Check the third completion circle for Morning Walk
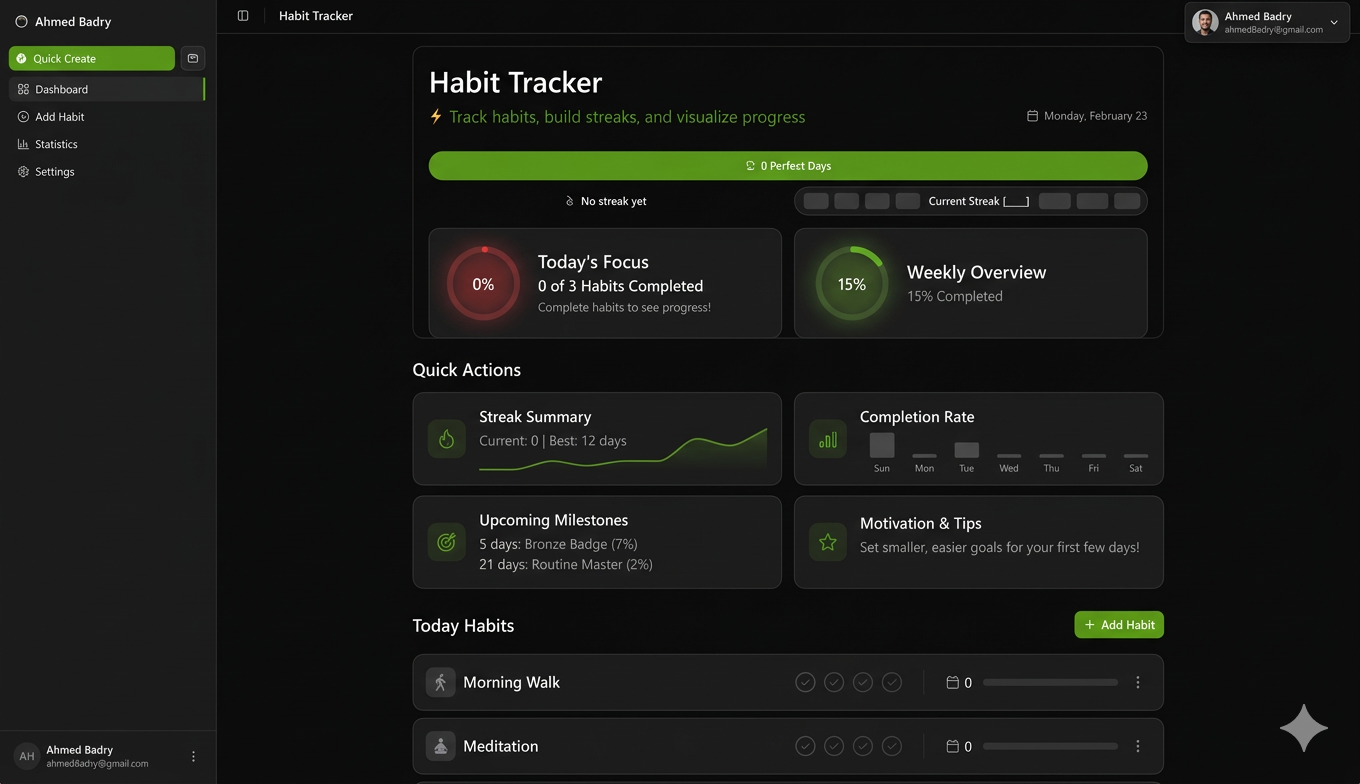The width and height of the screenshot is (1360, 784). (863, 682)
